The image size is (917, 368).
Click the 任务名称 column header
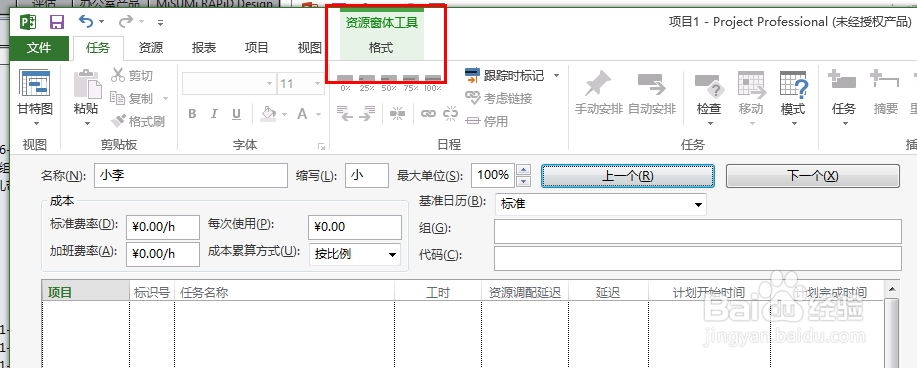coord(284,292)
